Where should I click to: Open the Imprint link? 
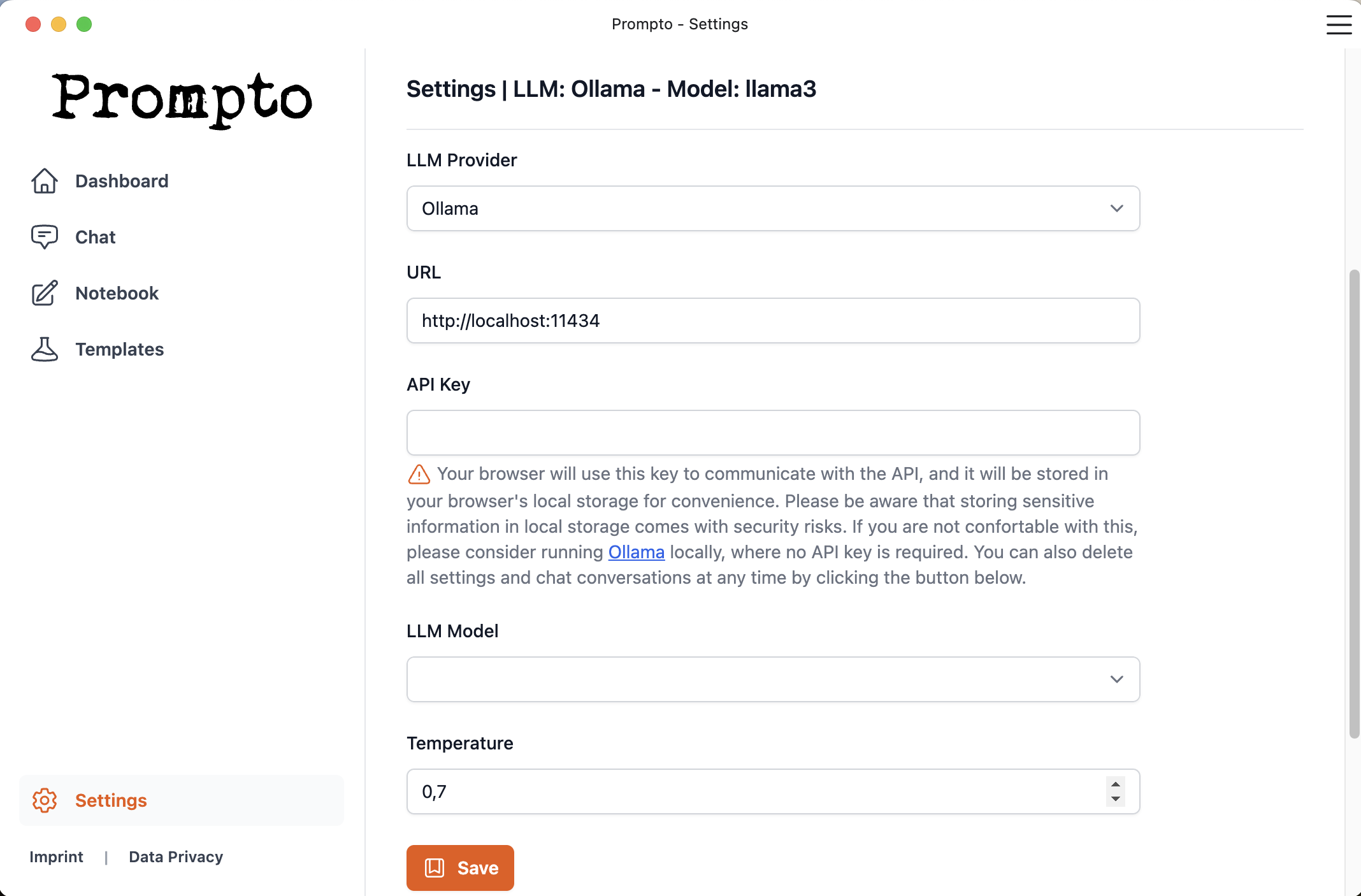[x=56, y=856]
